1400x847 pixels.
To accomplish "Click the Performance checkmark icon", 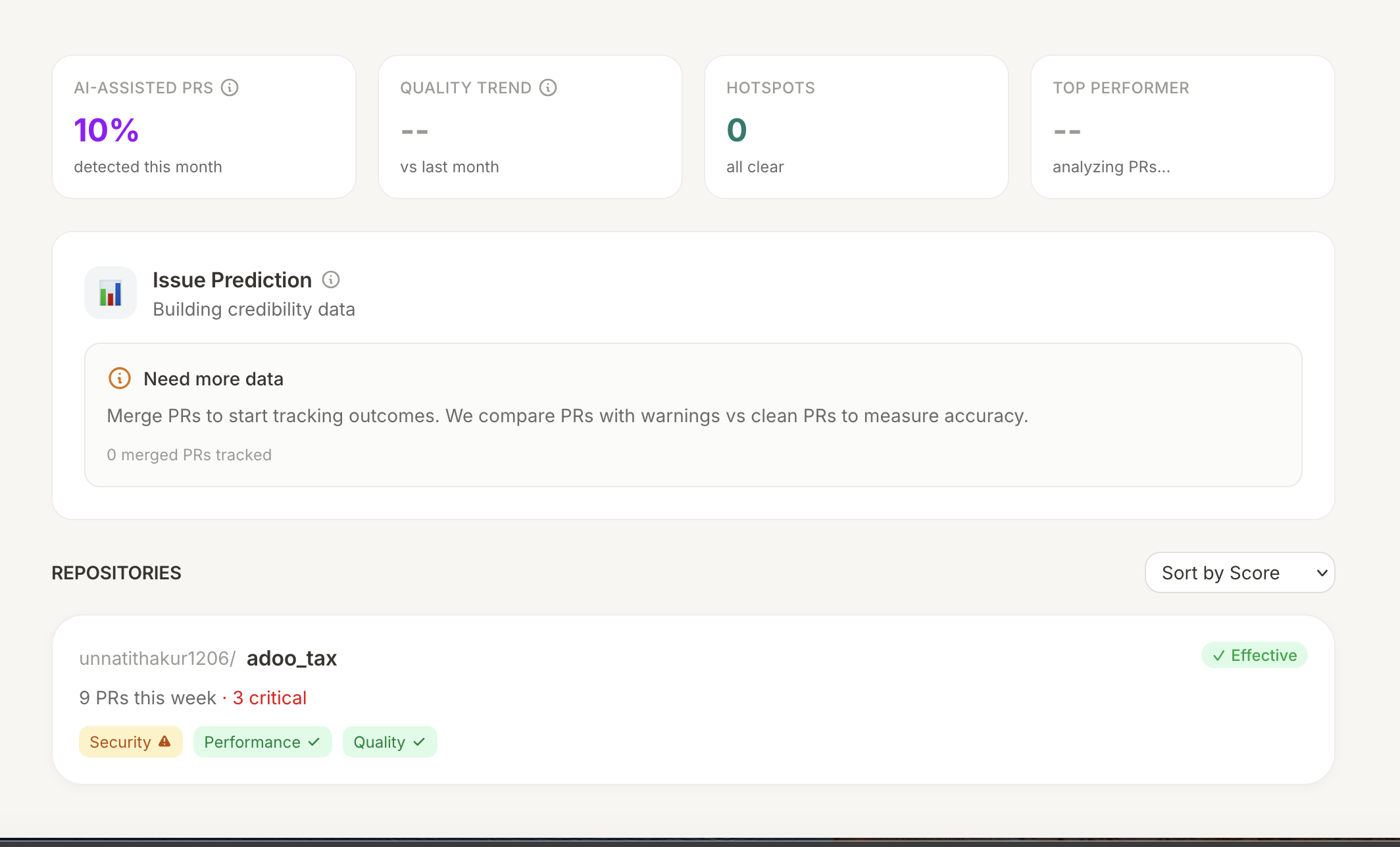I will 314,741.
